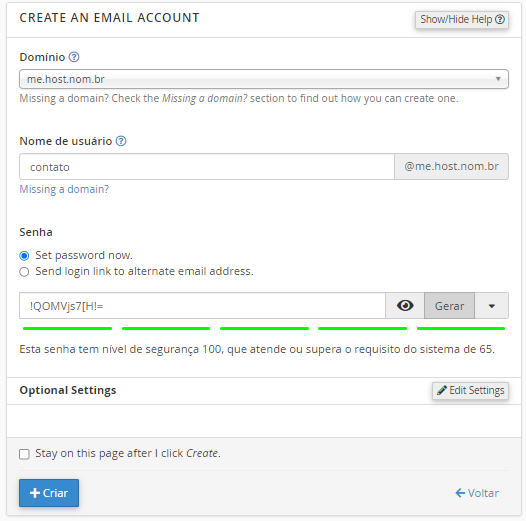Viewport: 526px width, 521px height.
Task: Click the question mark on Show/Hide Help
Action: [500, 19]
